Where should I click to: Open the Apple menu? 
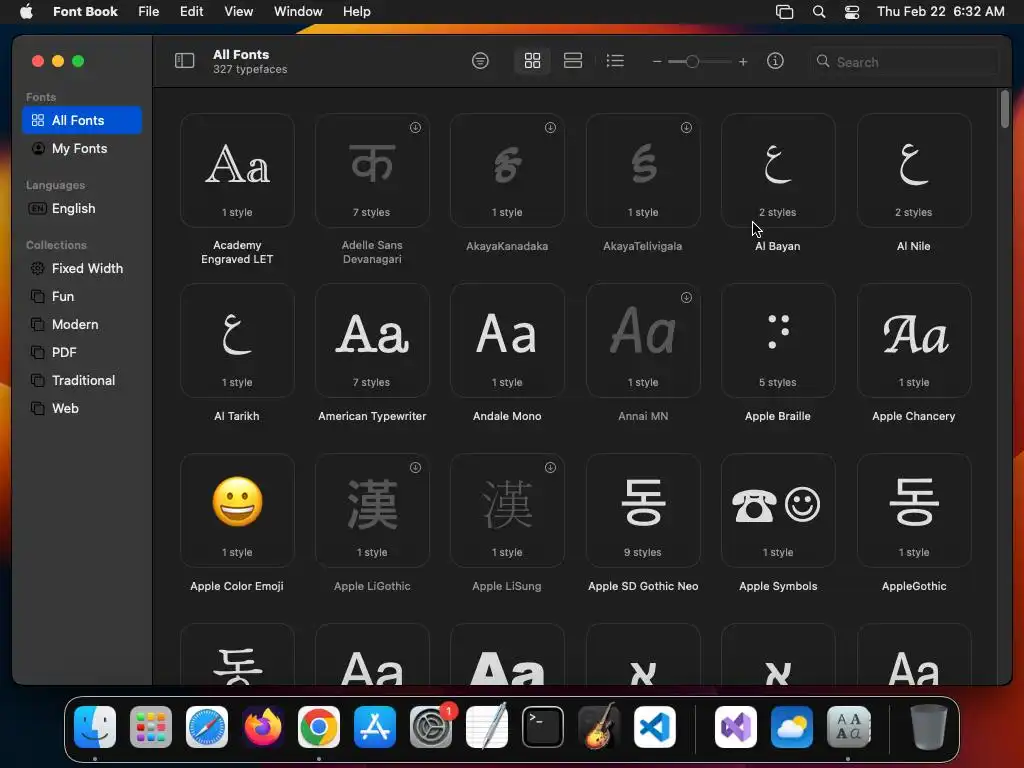tap(26, 11)
